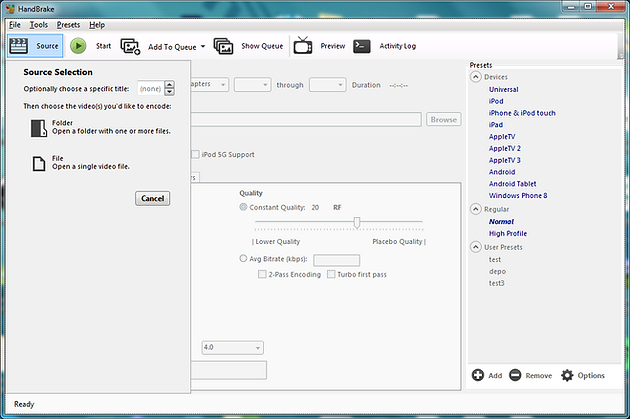
Task: Open the start chapter dropdown
Action: pos(252,85)
